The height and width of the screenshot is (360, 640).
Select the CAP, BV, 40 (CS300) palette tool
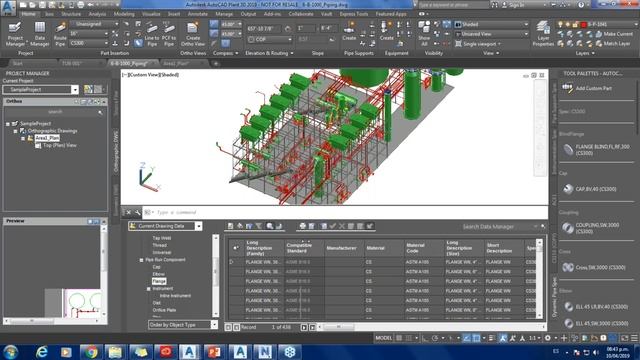click(x=590, y=189)
